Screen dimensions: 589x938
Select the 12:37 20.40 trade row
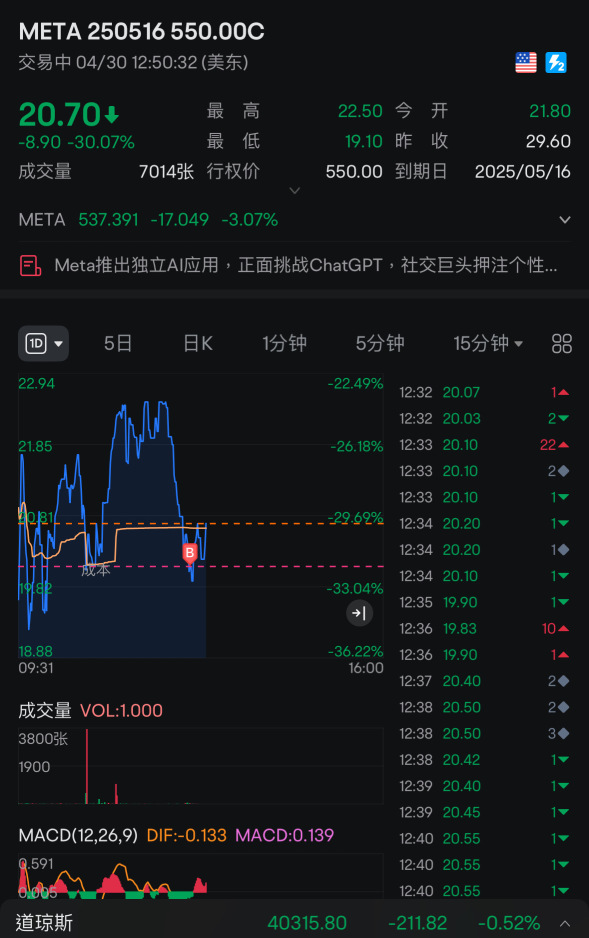click(x=484, y=681)
